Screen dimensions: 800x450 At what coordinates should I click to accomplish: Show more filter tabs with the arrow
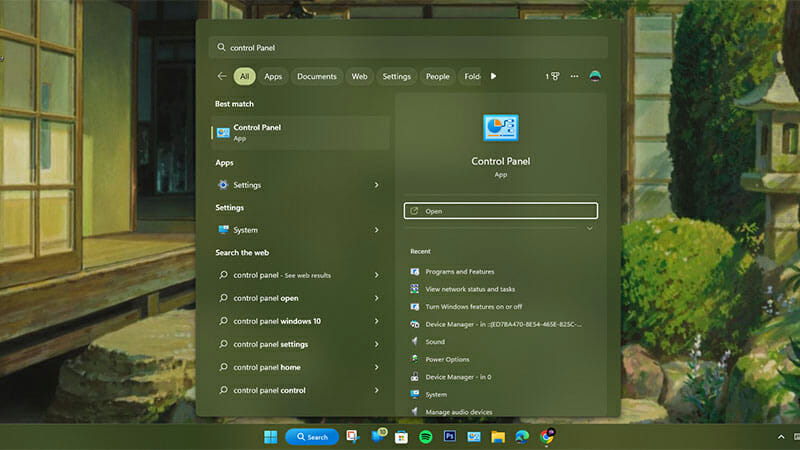493,76
